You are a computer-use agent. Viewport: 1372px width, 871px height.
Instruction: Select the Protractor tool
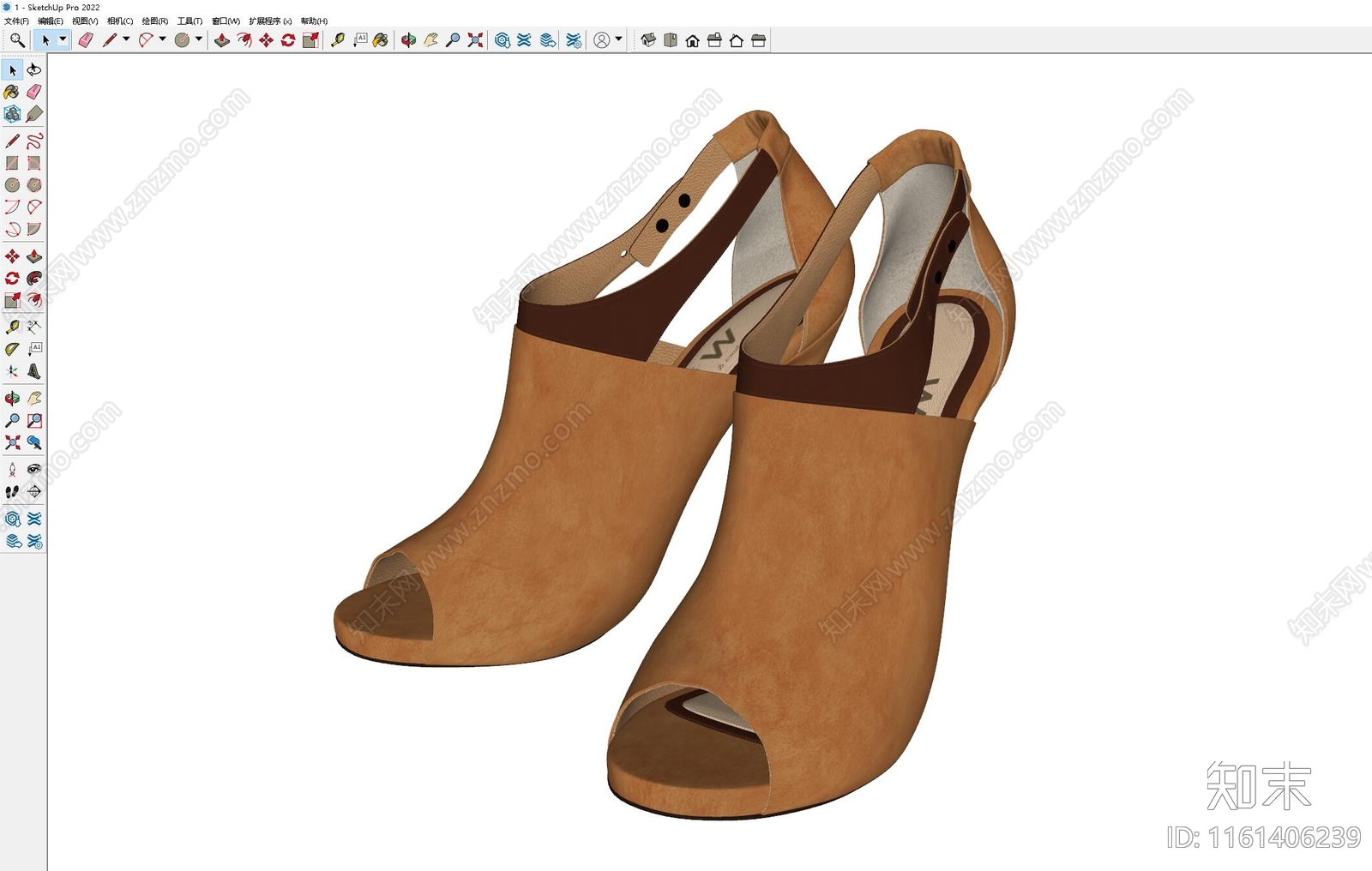point(12,349)
